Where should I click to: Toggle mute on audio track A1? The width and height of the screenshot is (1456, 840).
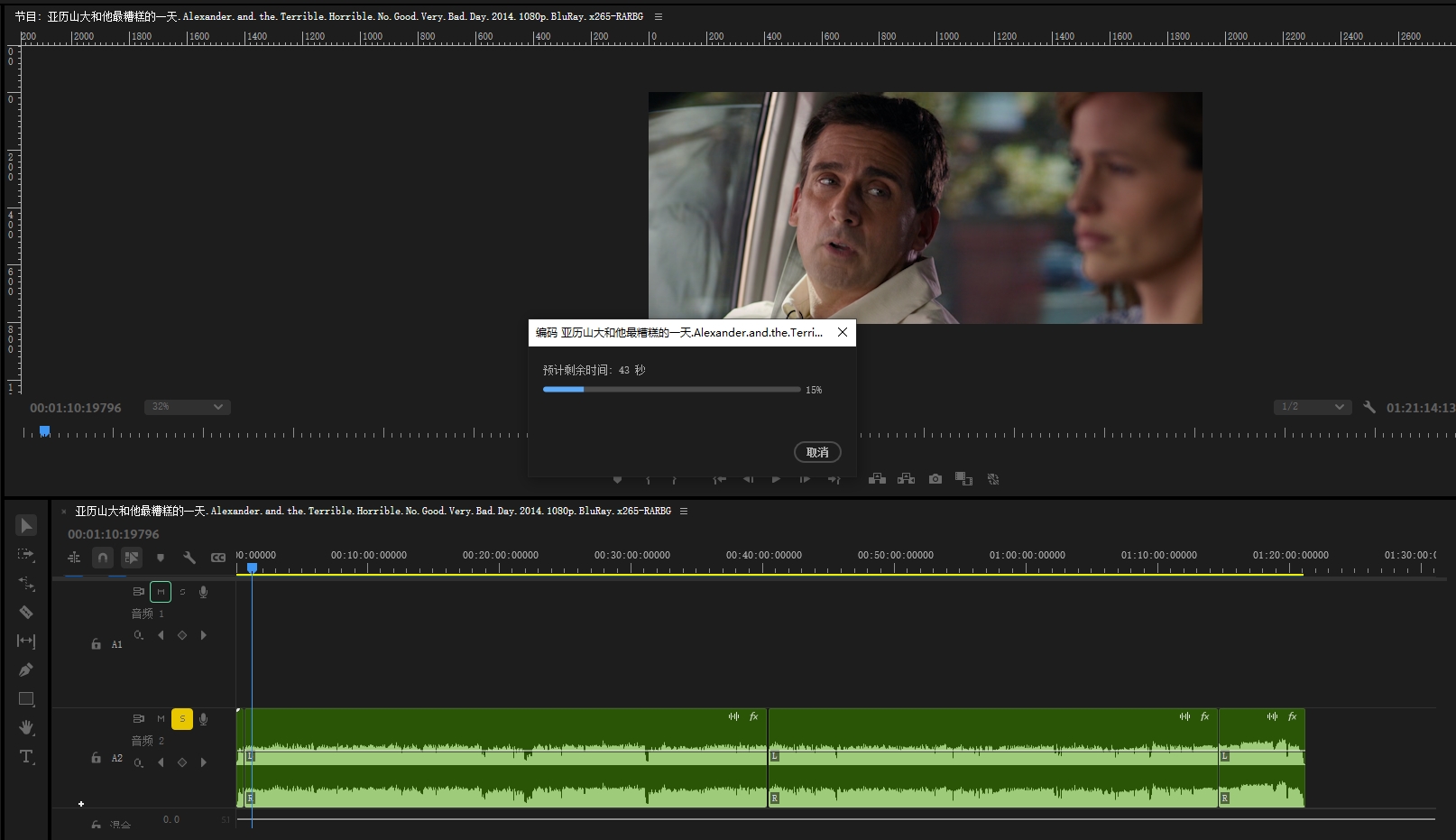point(161,592)
